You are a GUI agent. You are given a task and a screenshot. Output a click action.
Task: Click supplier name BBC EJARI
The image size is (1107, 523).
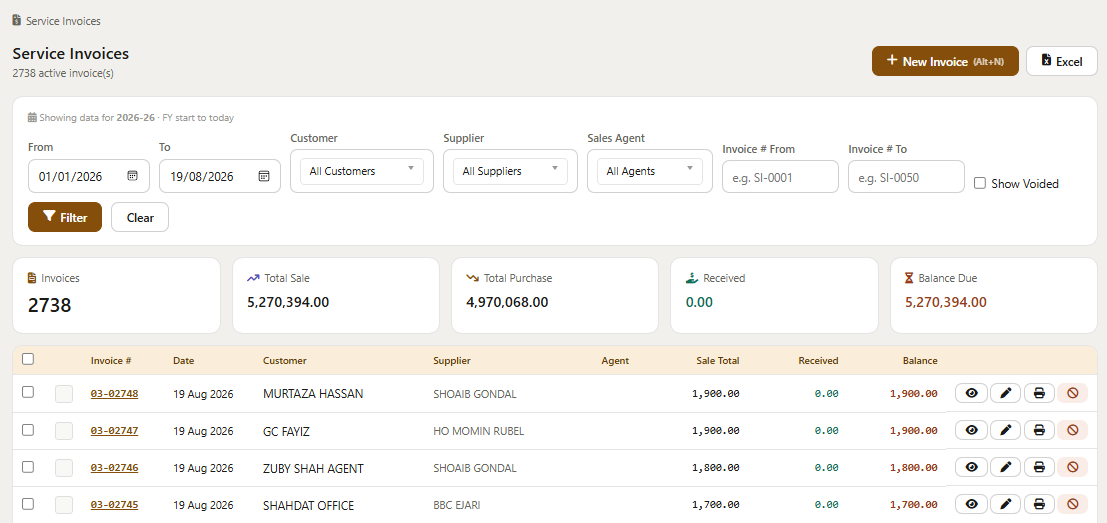coord(457,505)
